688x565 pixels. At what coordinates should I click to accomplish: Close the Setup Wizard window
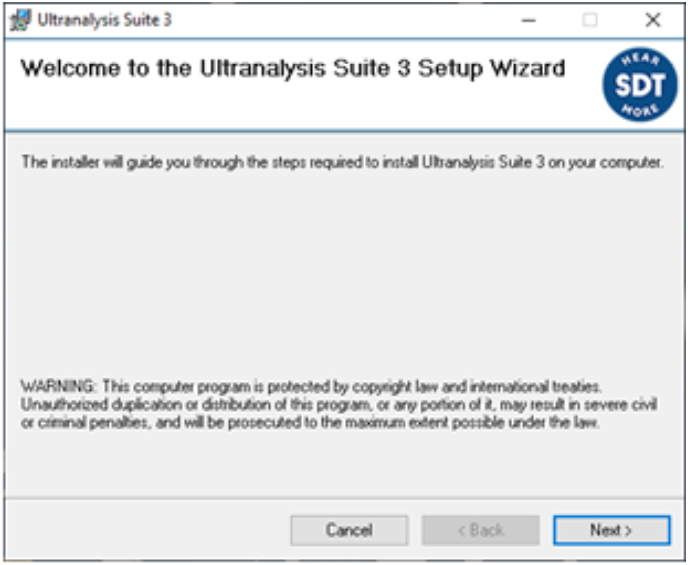653,20
